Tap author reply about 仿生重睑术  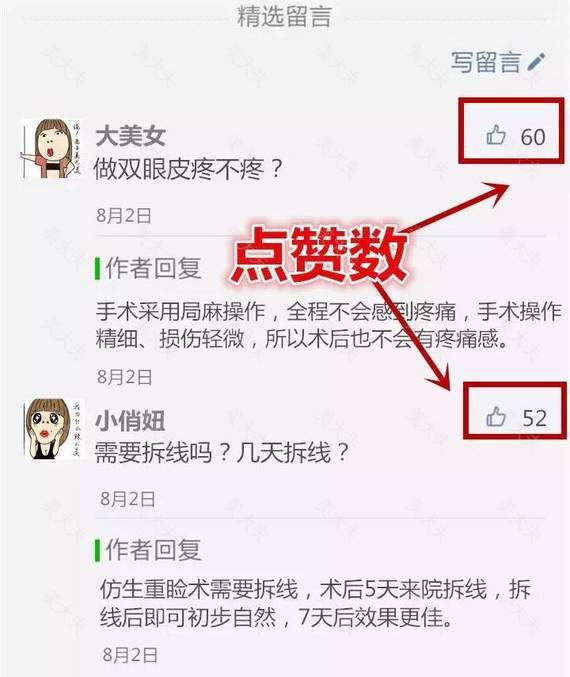[315, 603]
